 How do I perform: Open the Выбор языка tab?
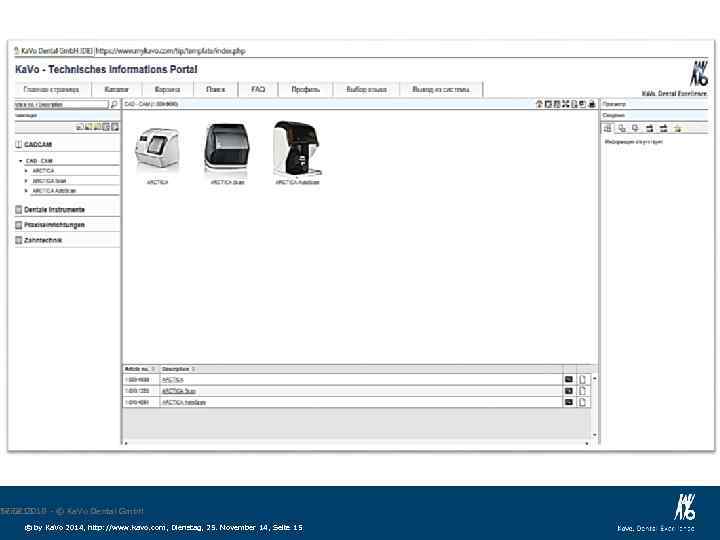[x=366, y=90]
